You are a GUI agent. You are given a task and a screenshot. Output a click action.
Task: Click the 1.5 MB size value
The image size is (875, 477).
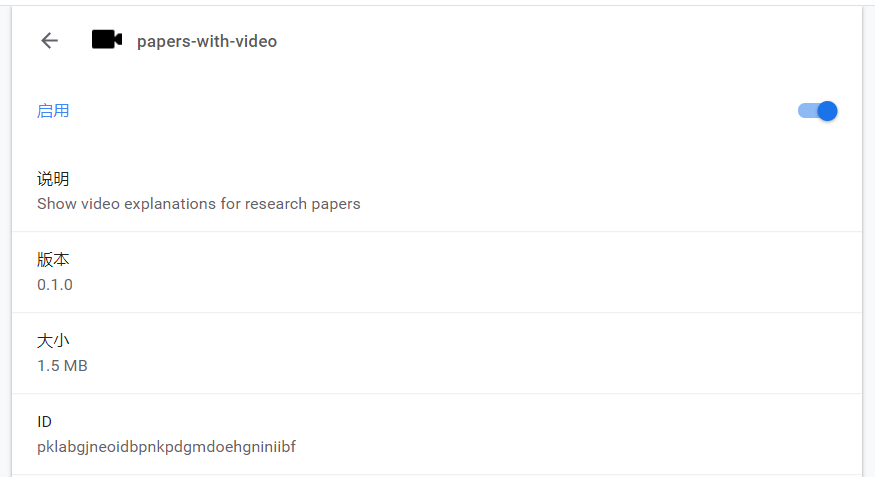pos(62,366)
